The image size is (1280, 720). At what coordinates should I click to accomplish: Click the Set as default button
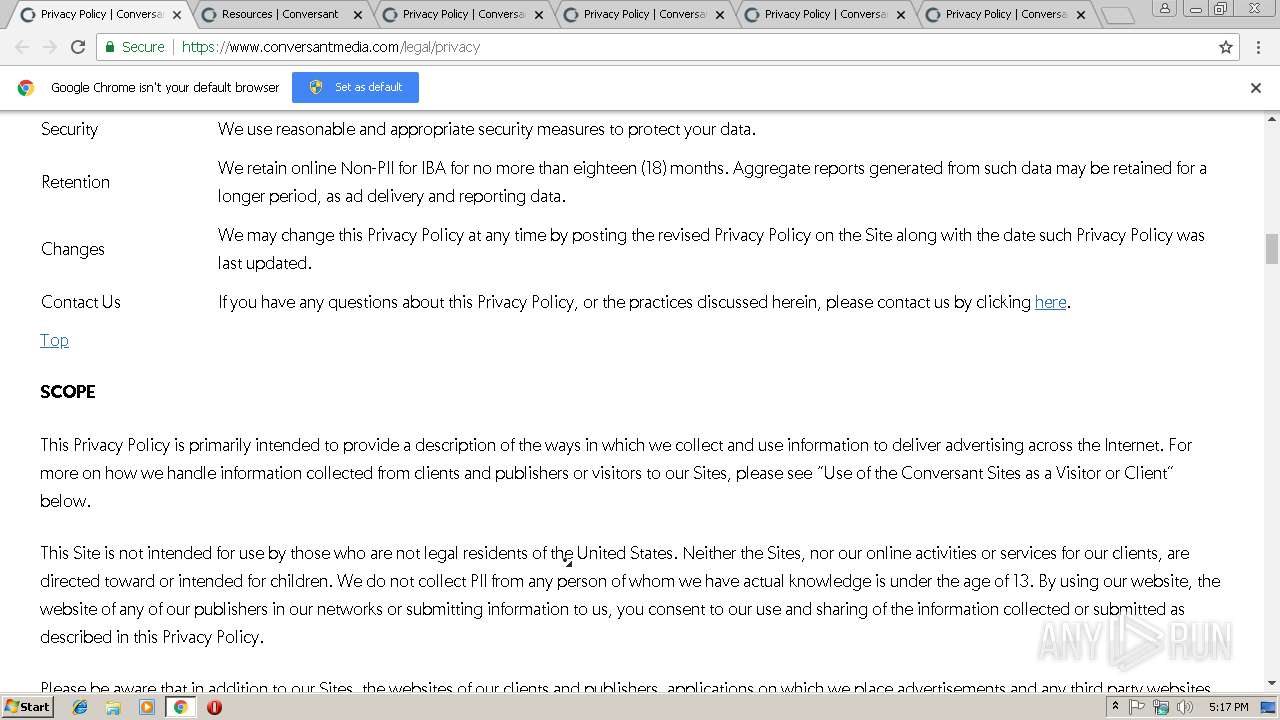(x=355, y=87)
